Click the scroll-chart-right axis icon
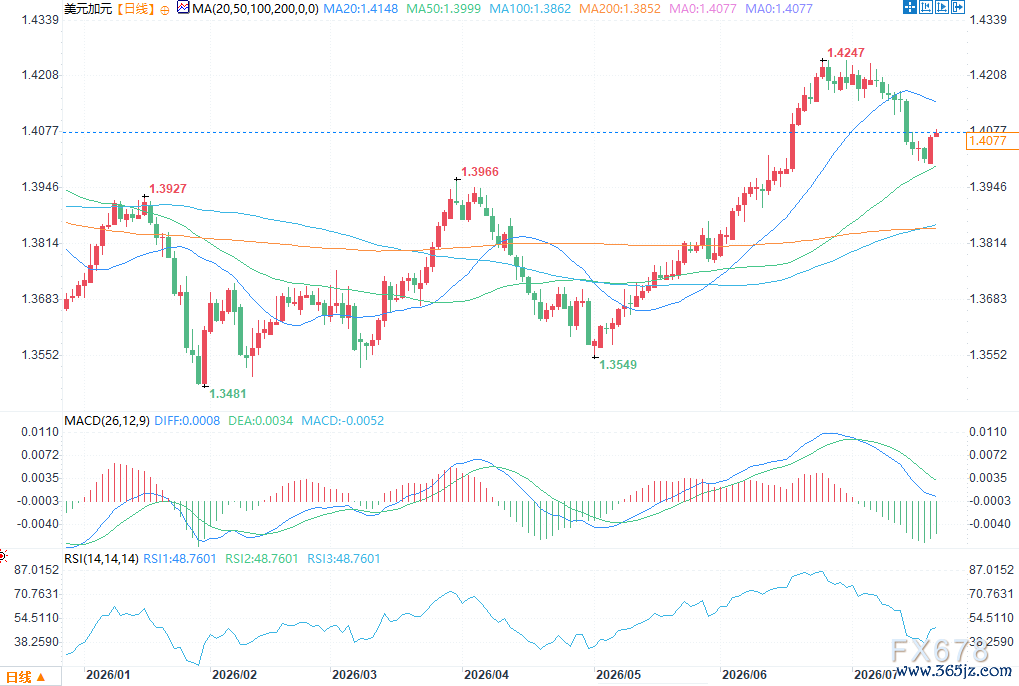 pyautogui.click(x=942, y=8)
